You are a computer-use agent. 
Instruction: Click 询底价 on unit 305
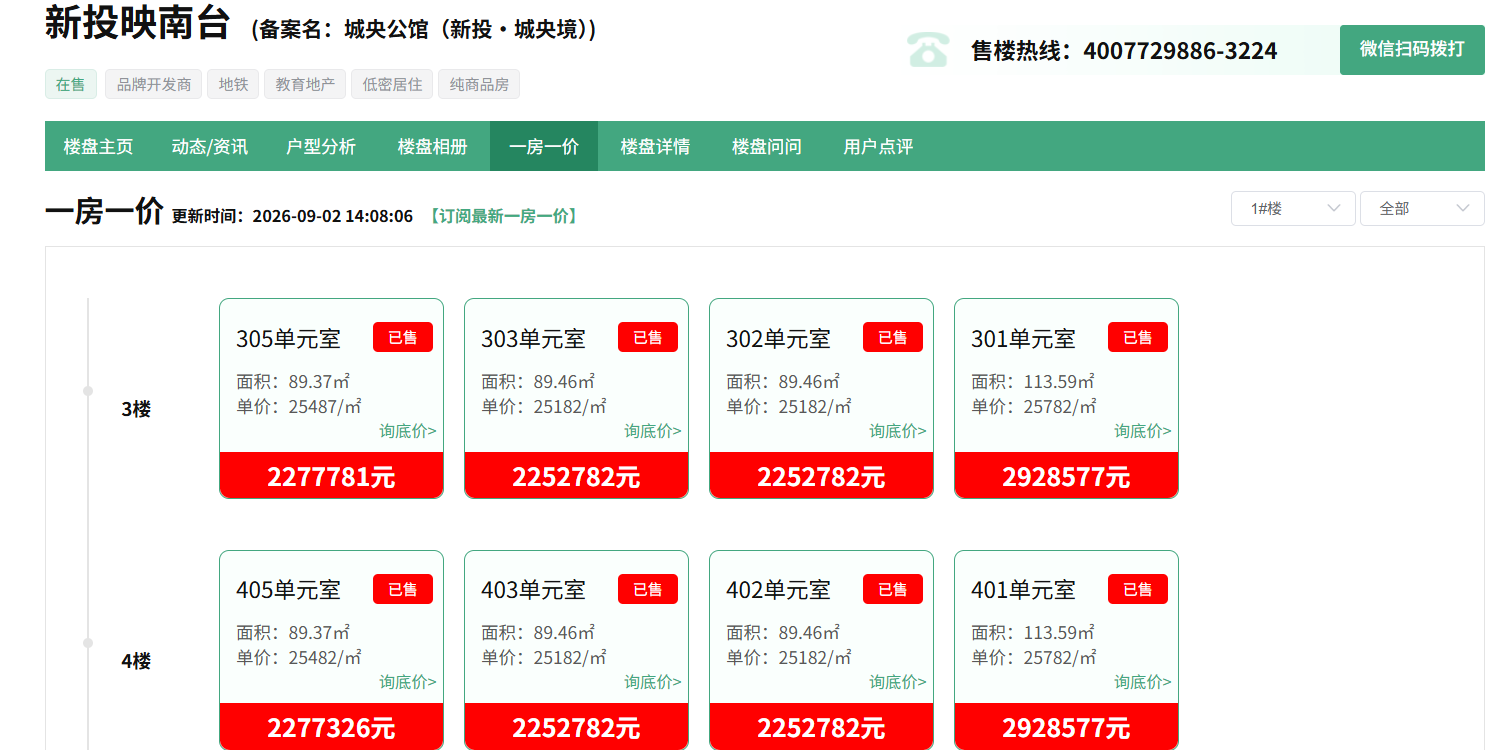point(408,431)
